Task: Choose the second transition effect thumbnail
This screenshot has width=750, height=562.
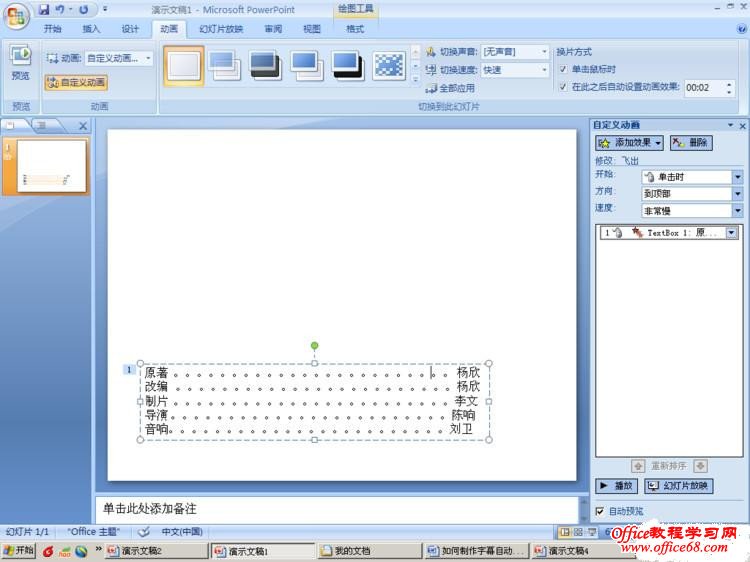Action: click(x=224, y=66)
